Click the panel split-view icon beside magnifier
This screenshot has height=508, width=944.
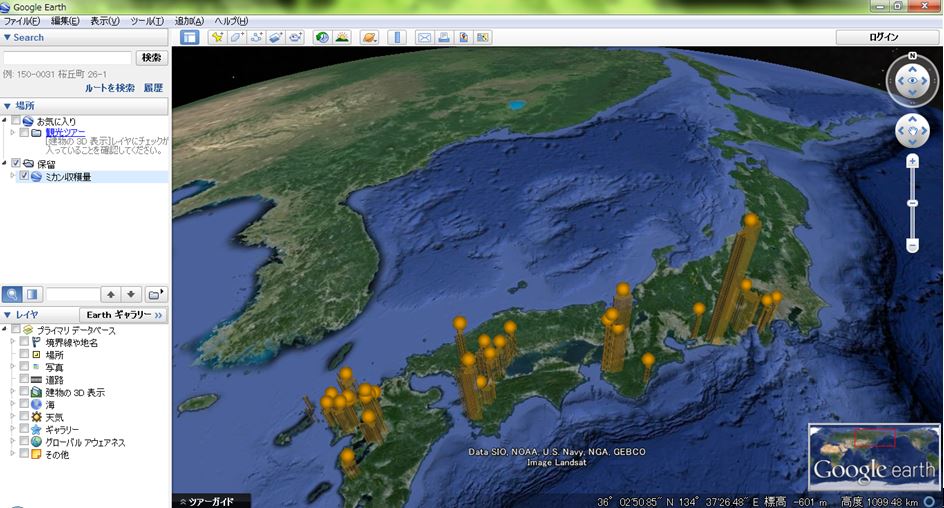32,294
